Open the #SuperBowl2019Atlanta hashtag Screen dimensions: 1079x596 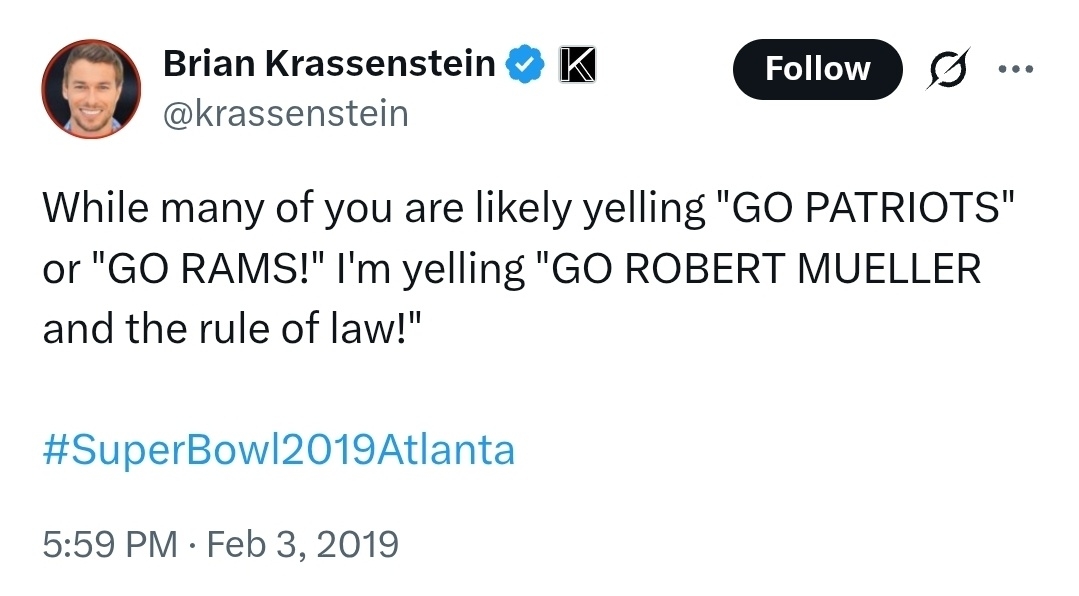tap(278, 449)
